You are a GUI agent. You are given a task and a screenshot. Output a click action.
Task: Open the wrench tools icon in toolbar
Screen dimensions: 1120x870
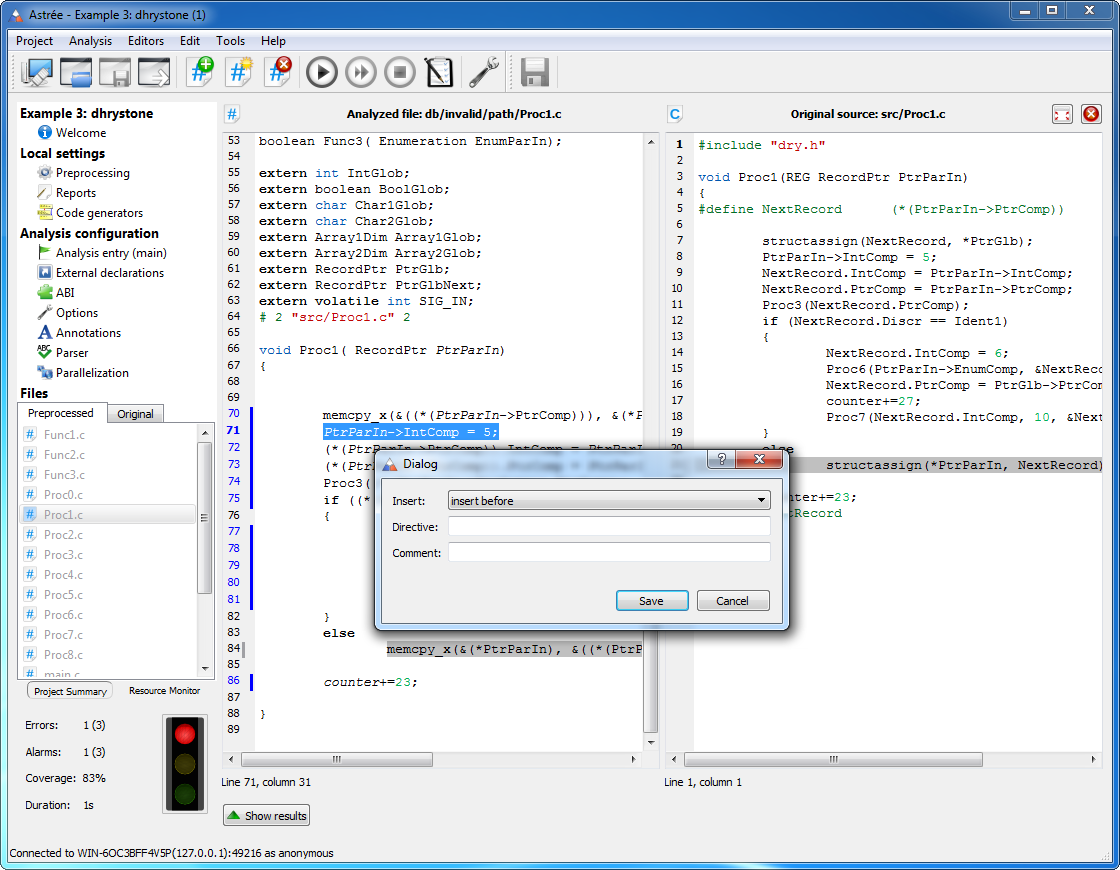(x=484, y=72)
